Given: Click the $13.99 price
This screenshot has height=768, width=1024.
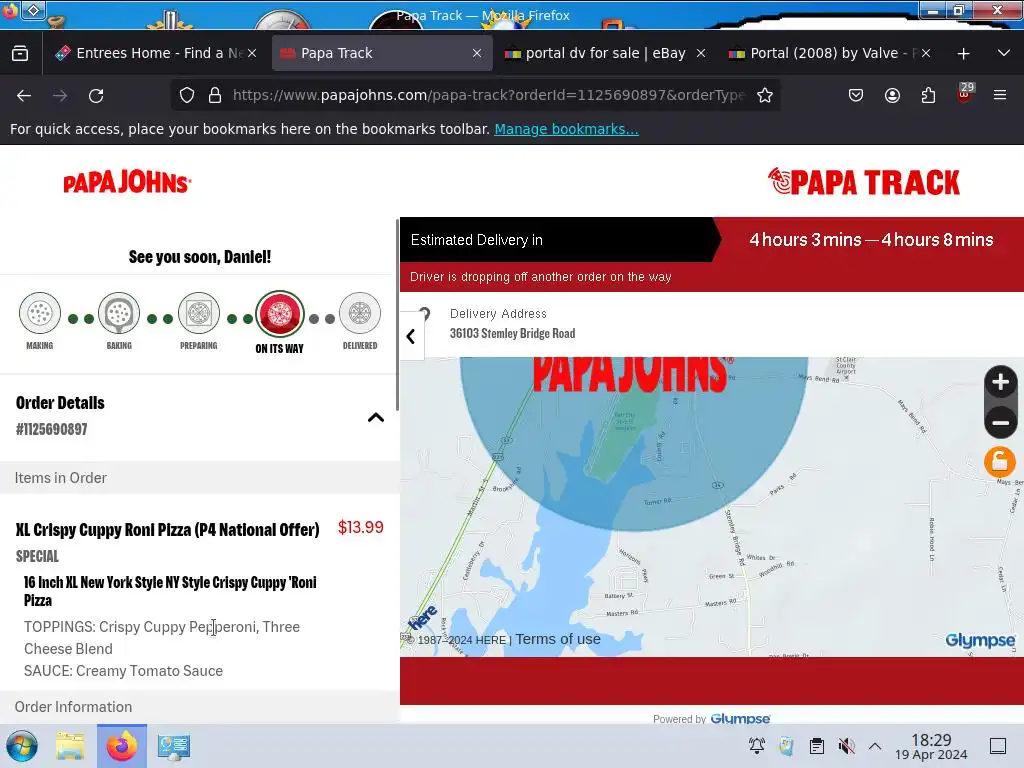Looking at the screenshot, I should [360, 527].
